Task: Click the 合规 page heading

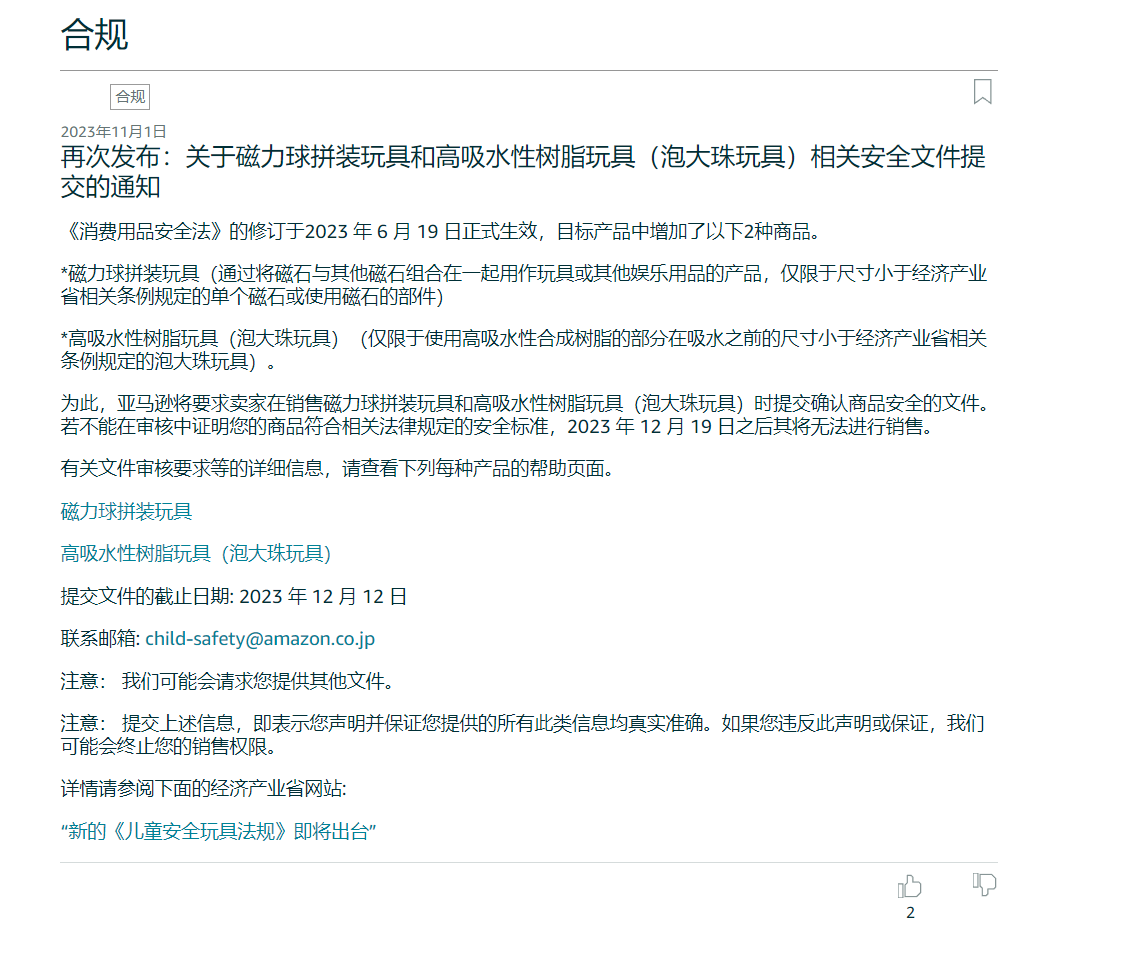Action: (94, 35)
